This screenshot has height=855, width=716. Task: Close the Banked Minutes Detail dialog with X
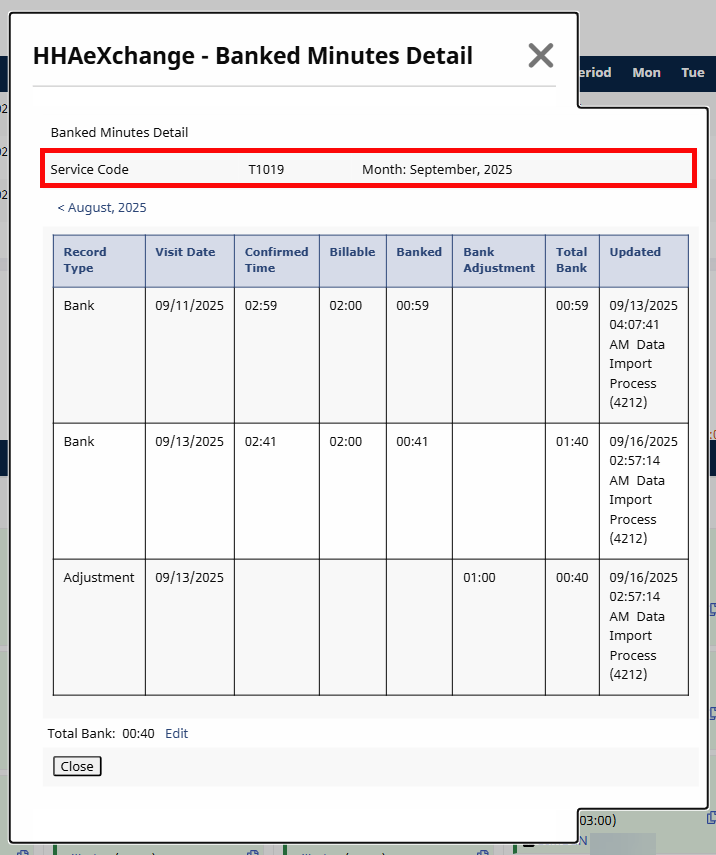pyautogui.click(x=540, y=56)
